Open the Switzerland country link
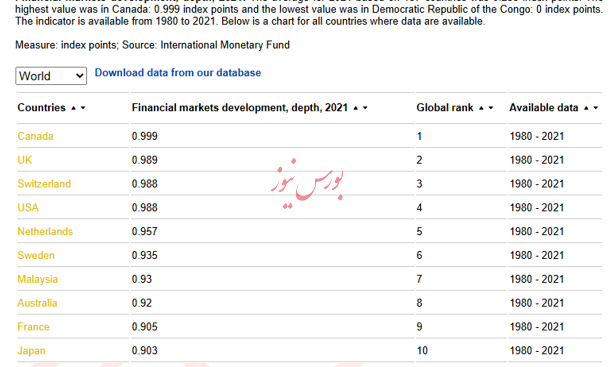Screen dimensions: 612x367 44,184
